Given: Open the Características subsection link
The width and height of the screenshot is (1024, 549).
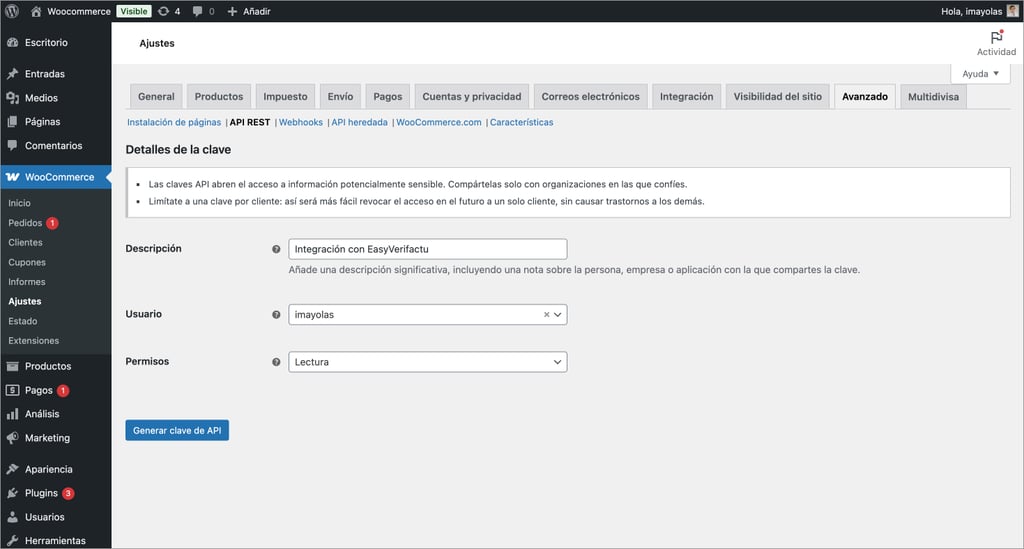Looking at the screenshot, I should click(x=521, y=122).
